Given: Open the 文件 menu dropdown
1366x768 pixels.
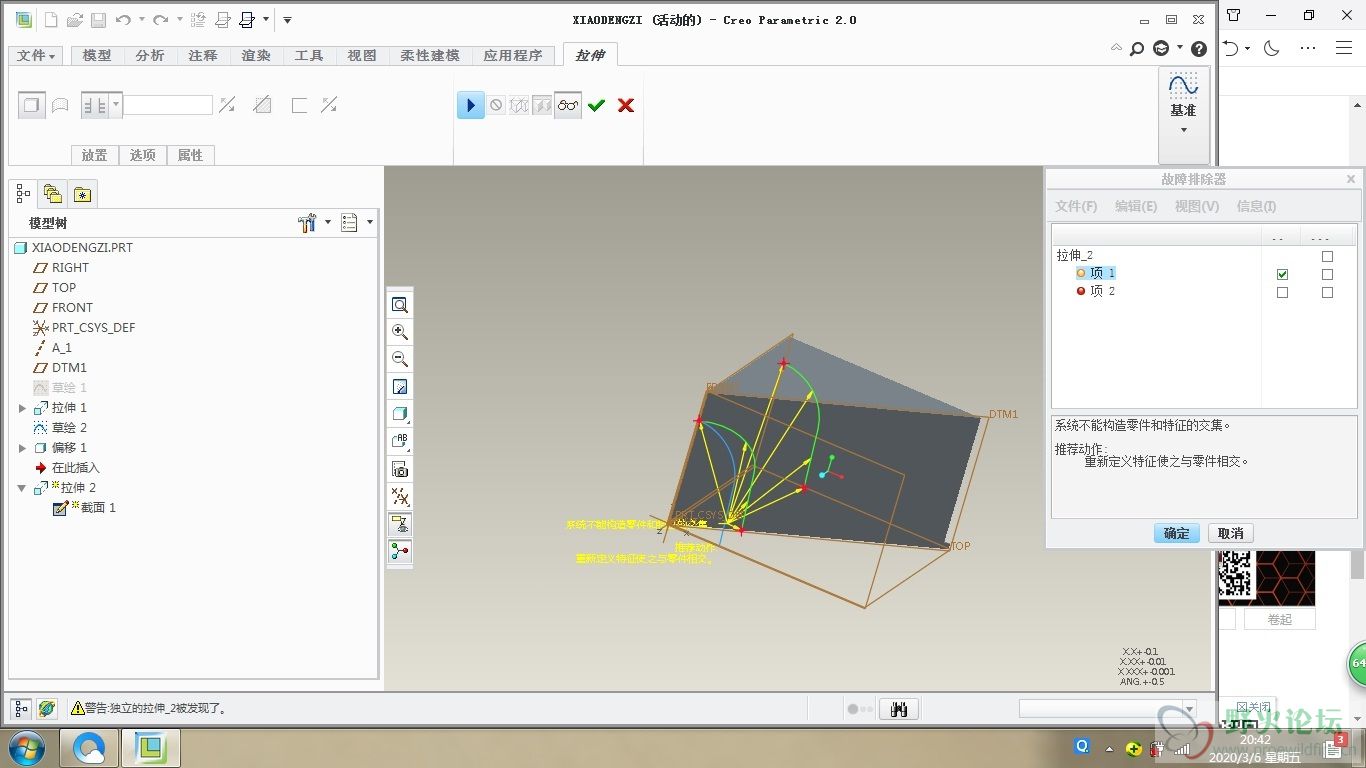Looking at the screenshot, I should click(x=37, y=56).
